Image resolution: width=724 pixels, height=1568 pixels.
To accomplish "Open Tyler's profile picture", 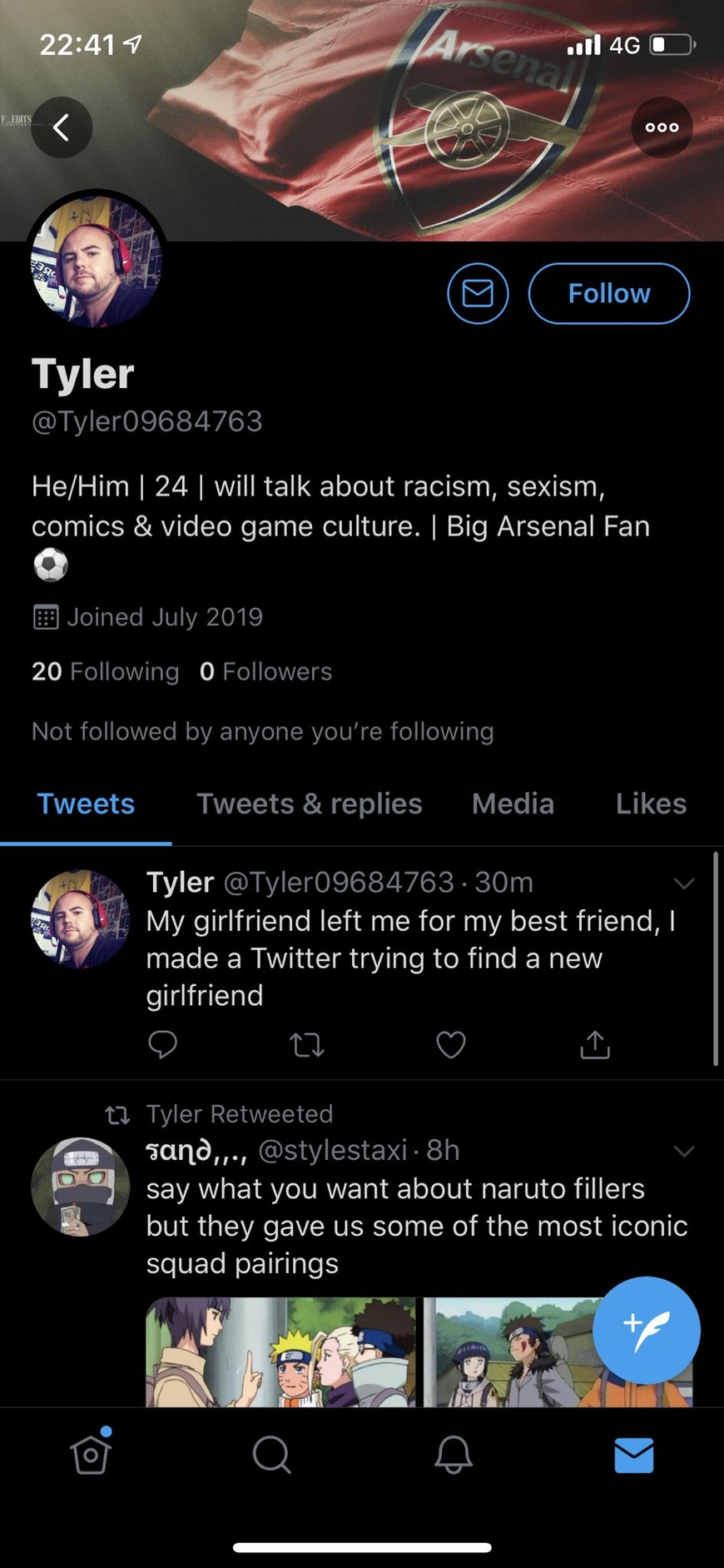I will [x=97, y=261].
